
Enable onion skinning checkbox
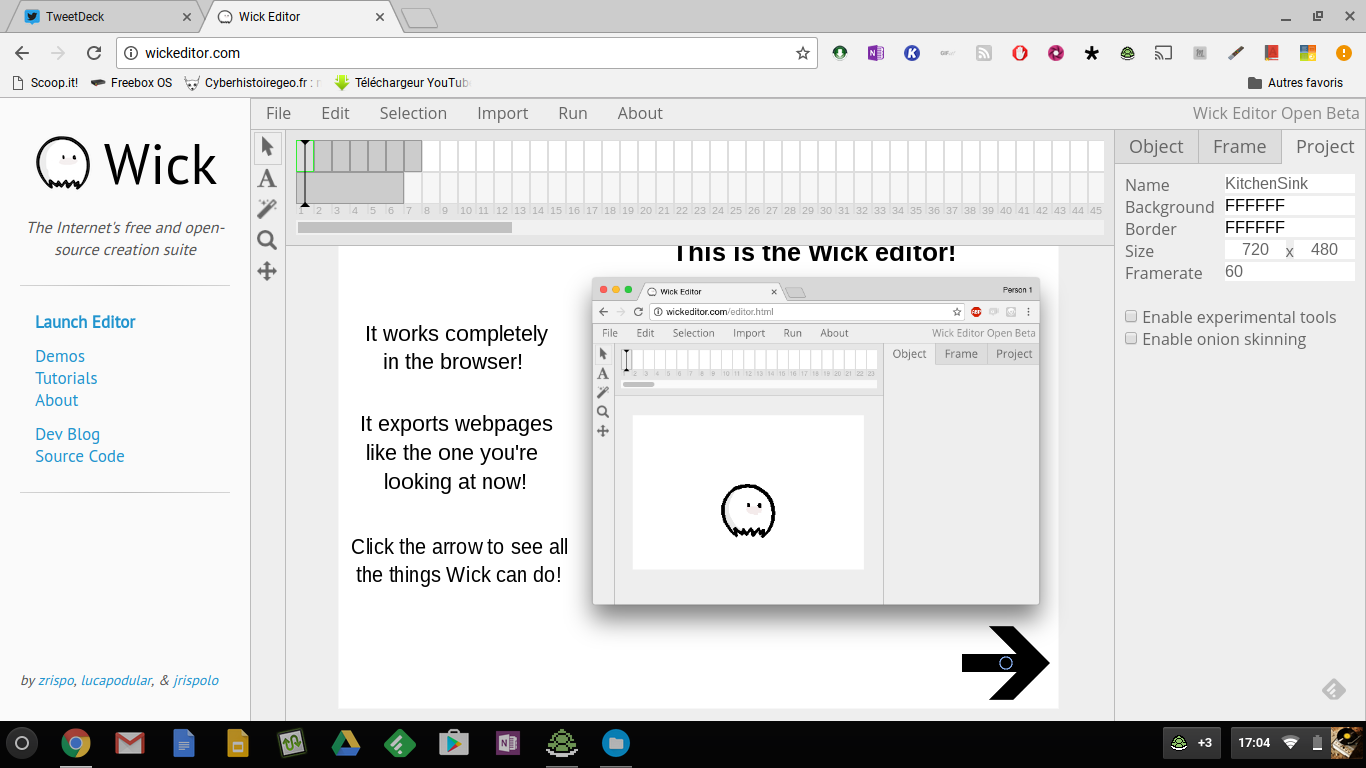(1131, 338)
